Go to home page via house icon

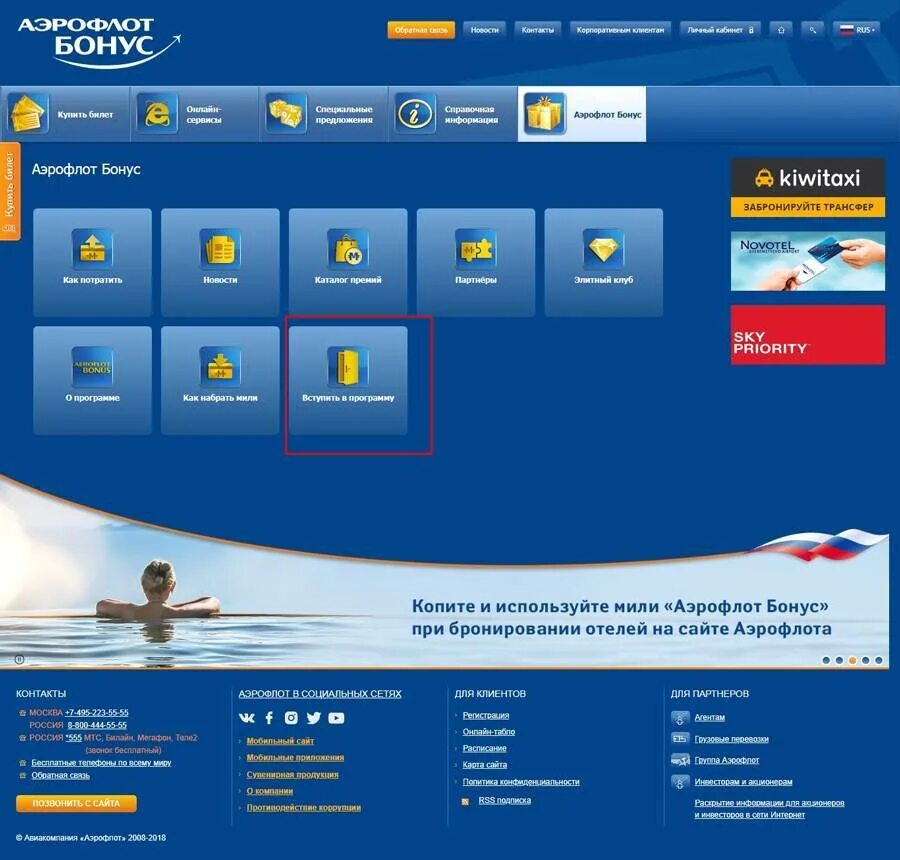coord(781,30)
